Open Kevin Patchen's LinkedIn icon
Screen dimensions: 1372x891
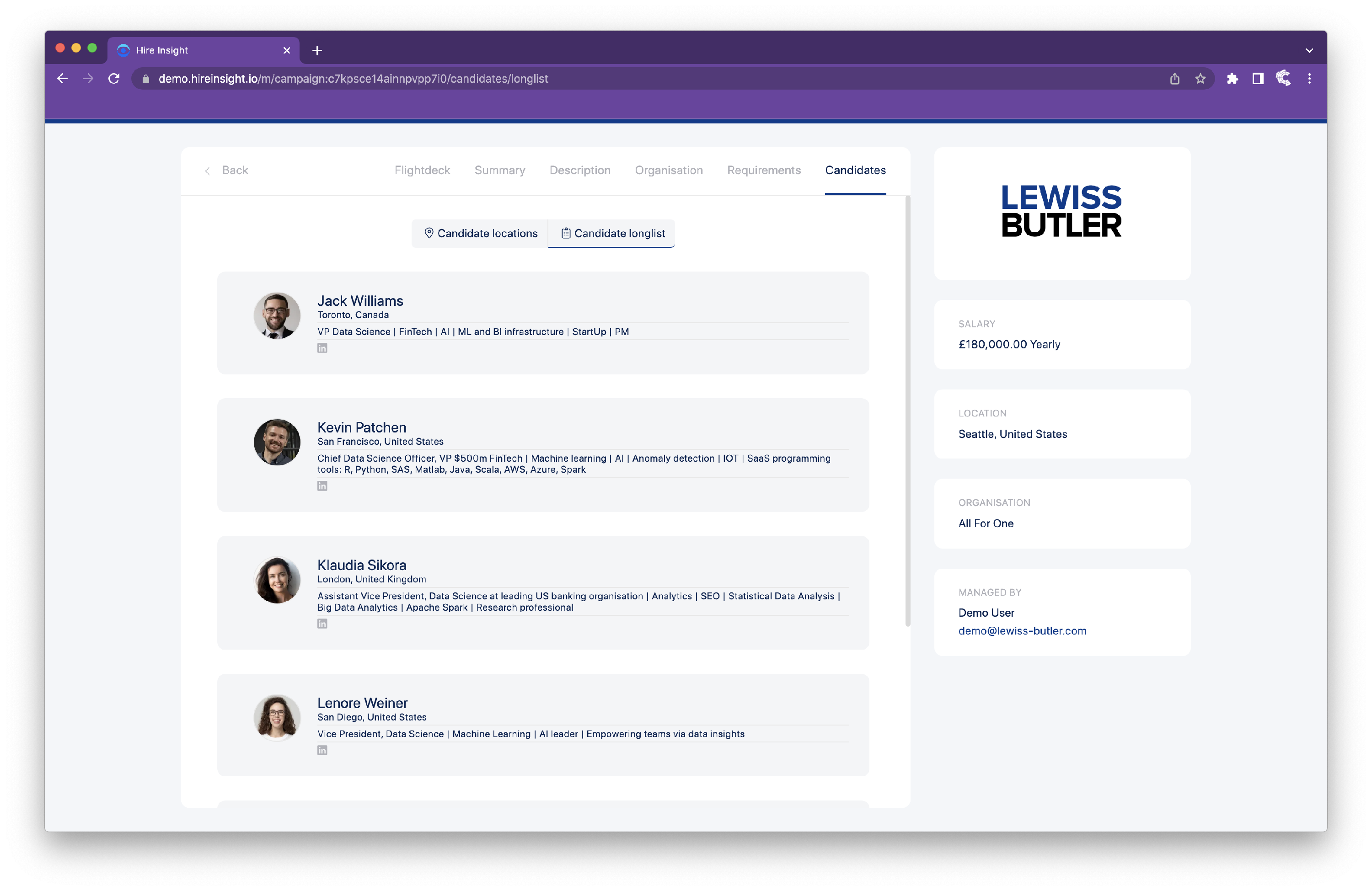point(322,486)
